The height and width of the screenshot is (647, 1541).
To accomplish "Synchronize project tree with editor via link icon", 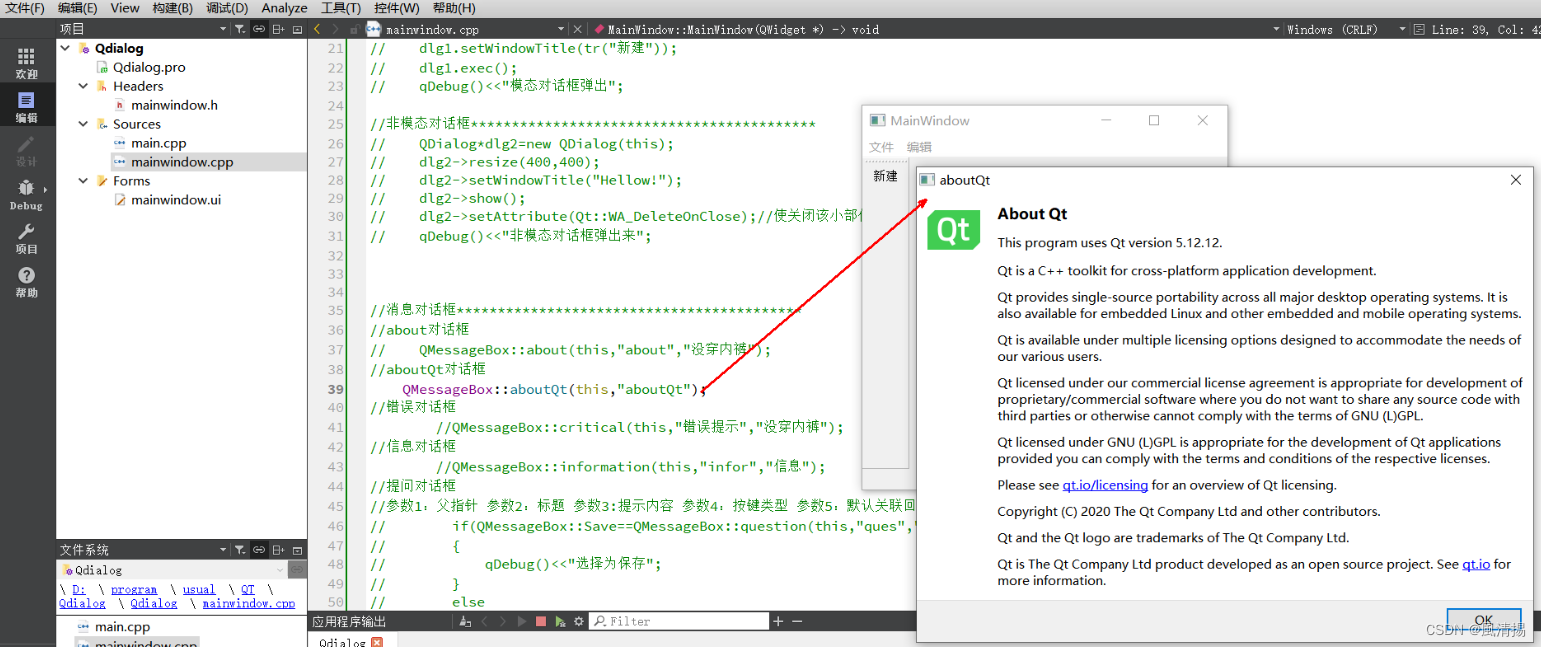I will 258,29.
